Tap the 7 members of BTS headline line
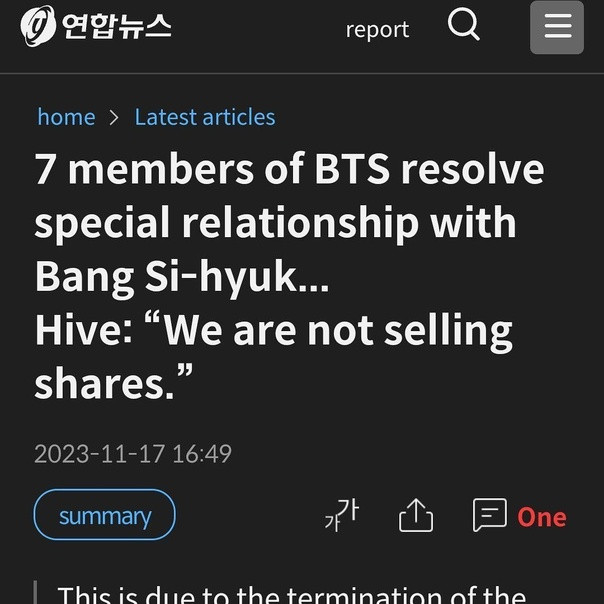Image resolution: width=604 pixels, height=604 pixels. [290, 169]
